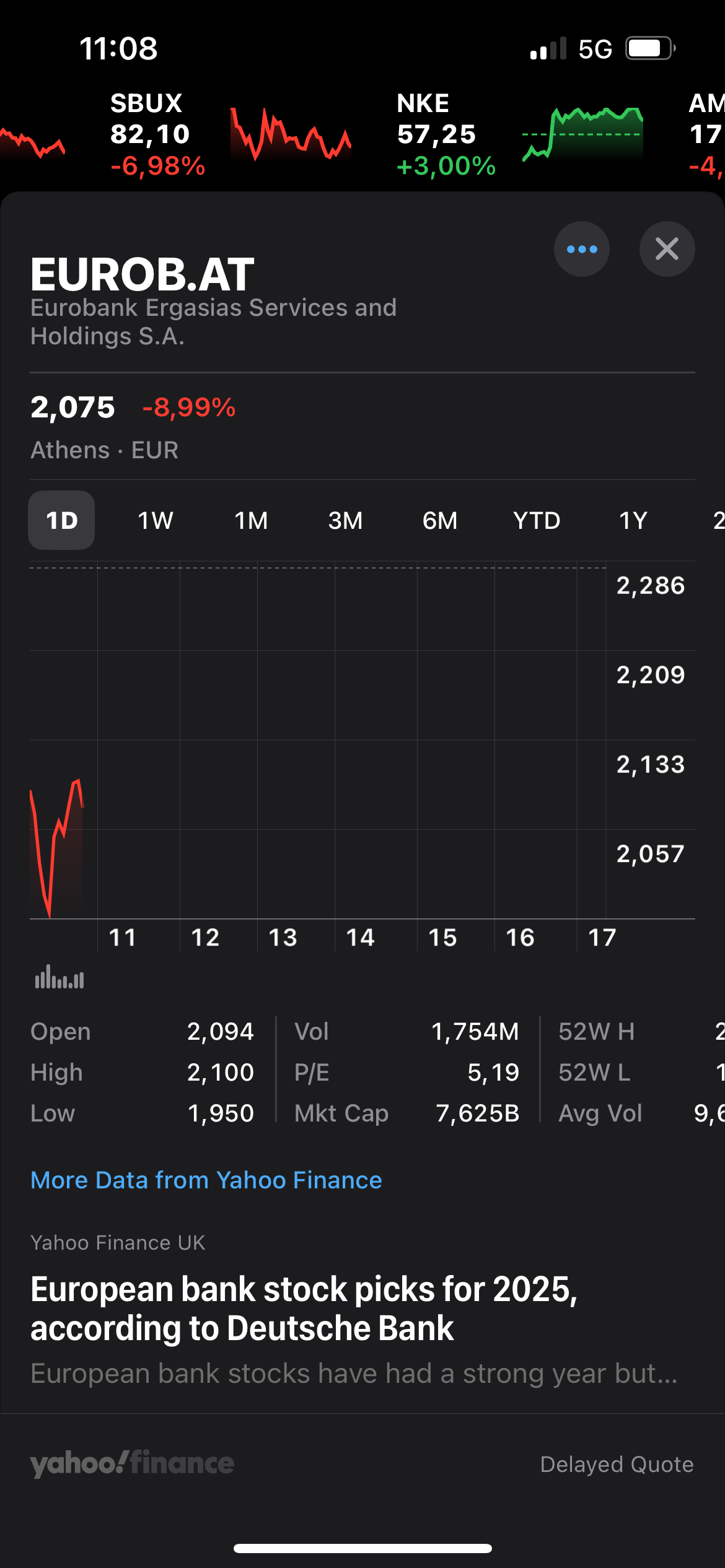Open the NKE green sparkline chart
The width and height of the screenshot is (725, 1568).
(x=582, y=134)
